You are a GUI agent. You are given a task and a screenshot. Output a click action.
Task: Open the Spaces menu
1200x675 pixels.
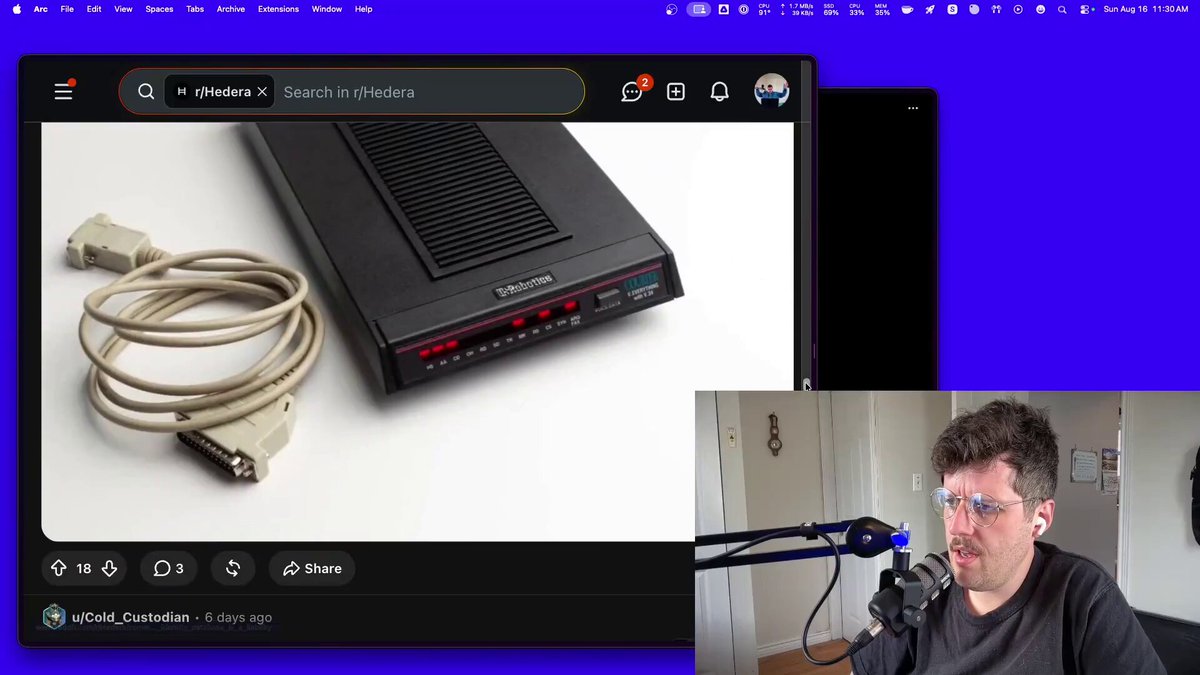click(160, 9)
